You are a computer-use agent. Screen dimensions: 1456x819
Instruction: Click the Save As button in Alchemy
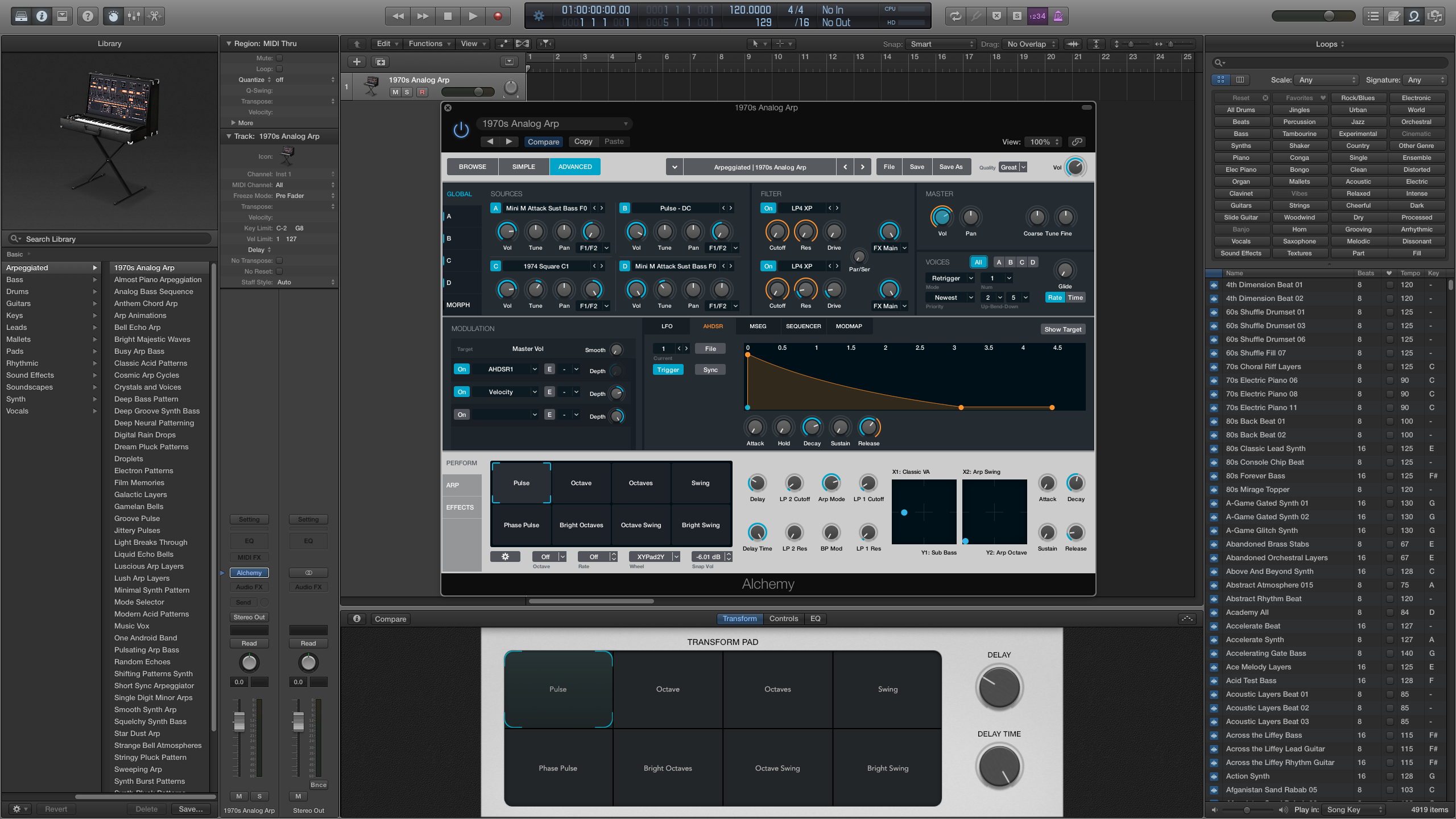(x=952, y=167)
